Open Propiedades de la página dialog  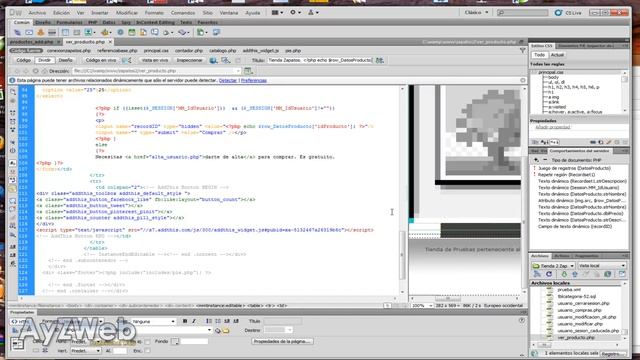coord(282,341)
